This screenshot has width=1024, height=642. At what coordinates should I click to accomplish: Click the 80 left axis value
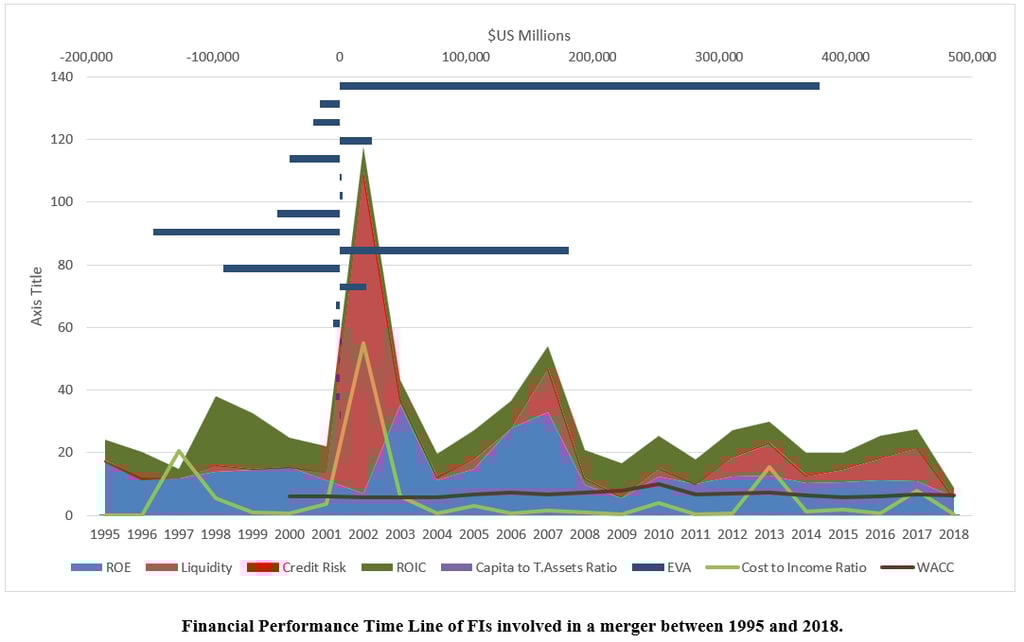[65, 265]
